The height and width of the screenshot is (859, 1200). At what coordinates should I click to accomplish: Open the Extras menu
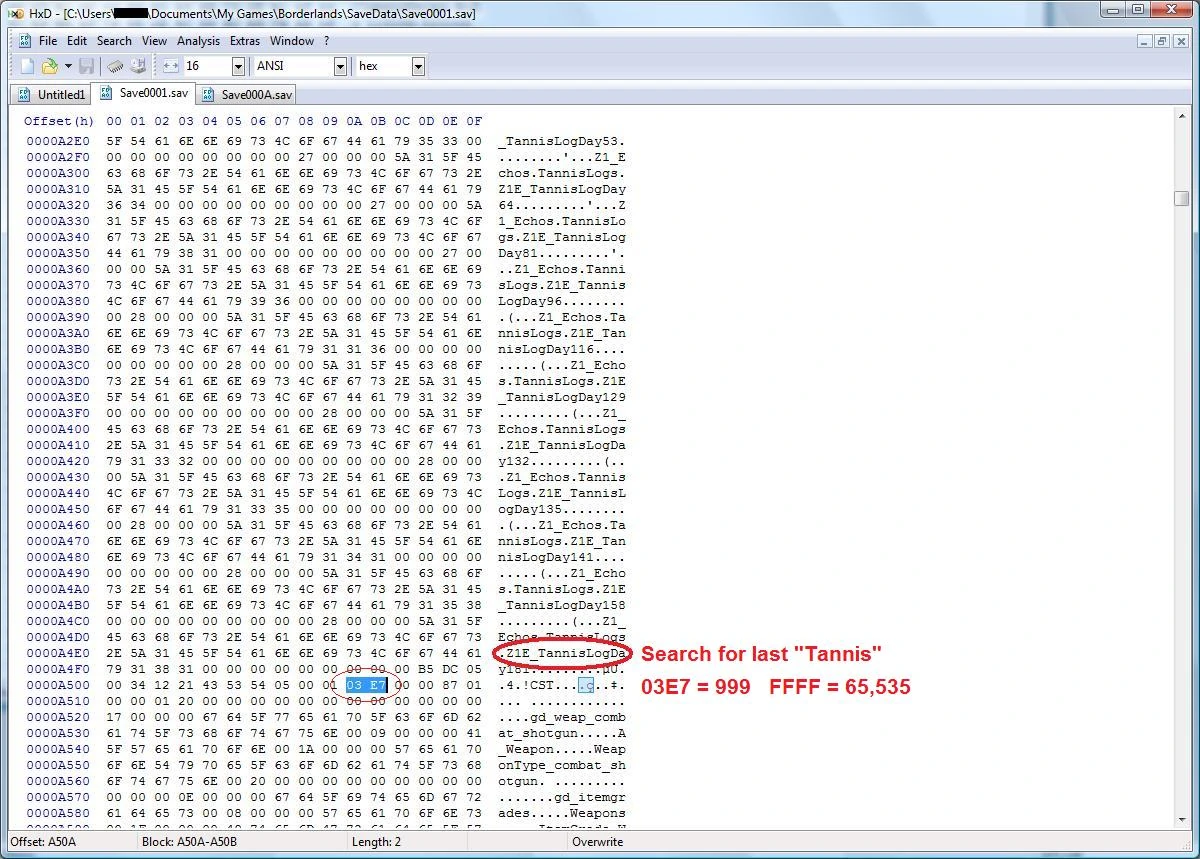245,41
